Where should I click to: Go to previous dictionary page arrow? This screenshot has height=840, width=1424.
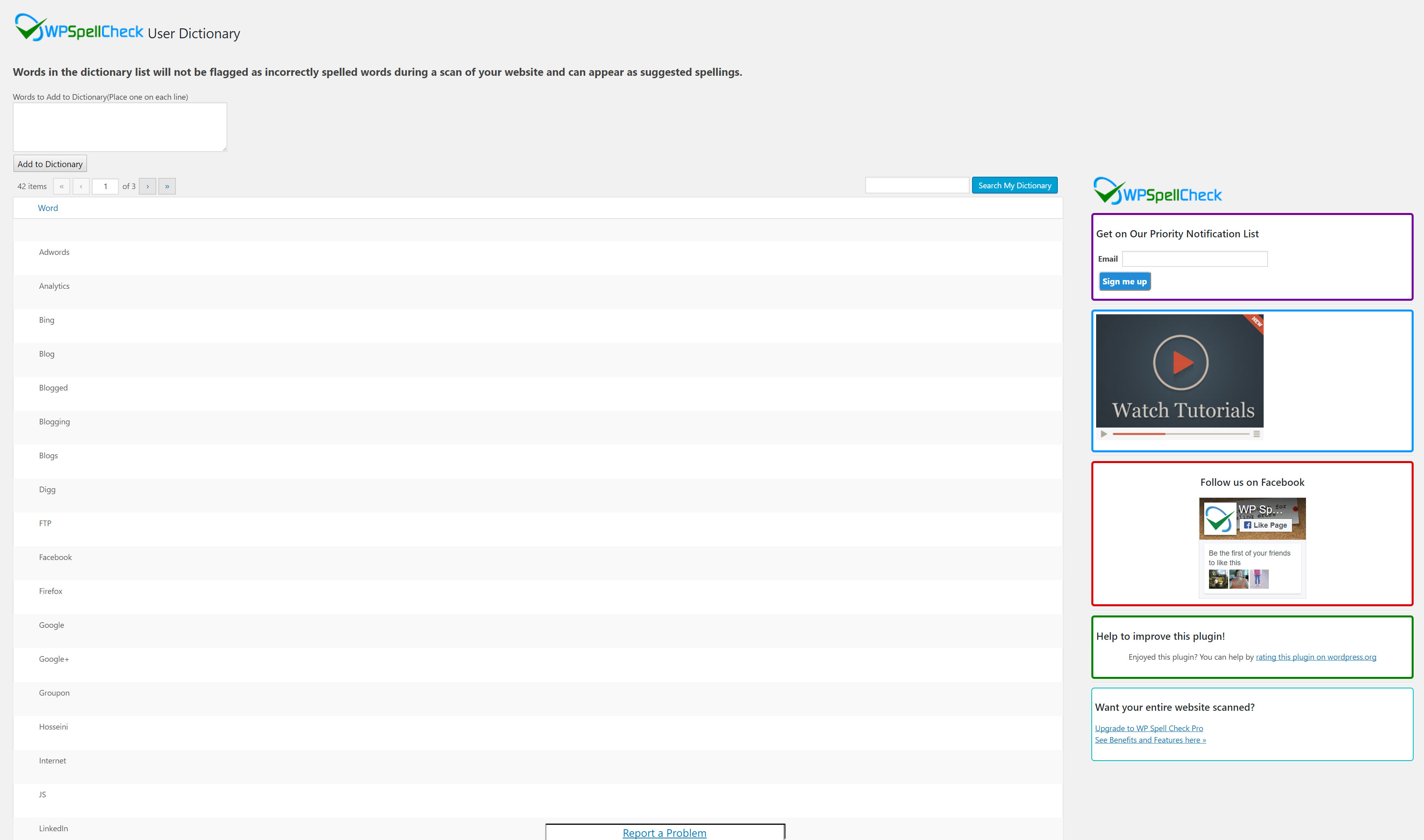[x=81, y=186]
